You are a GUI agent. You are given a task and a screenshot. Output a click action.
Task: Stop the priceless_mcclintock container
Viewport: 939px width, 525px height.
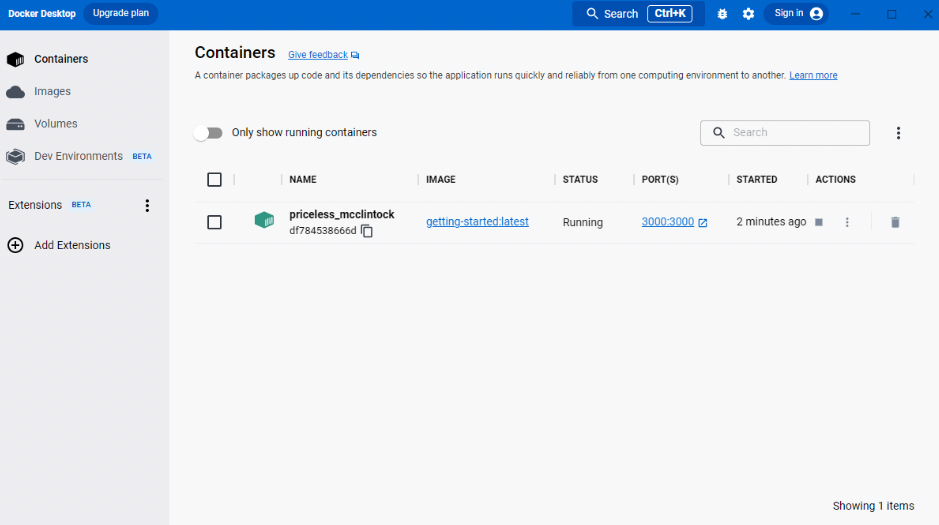click(x=819, y=222)
